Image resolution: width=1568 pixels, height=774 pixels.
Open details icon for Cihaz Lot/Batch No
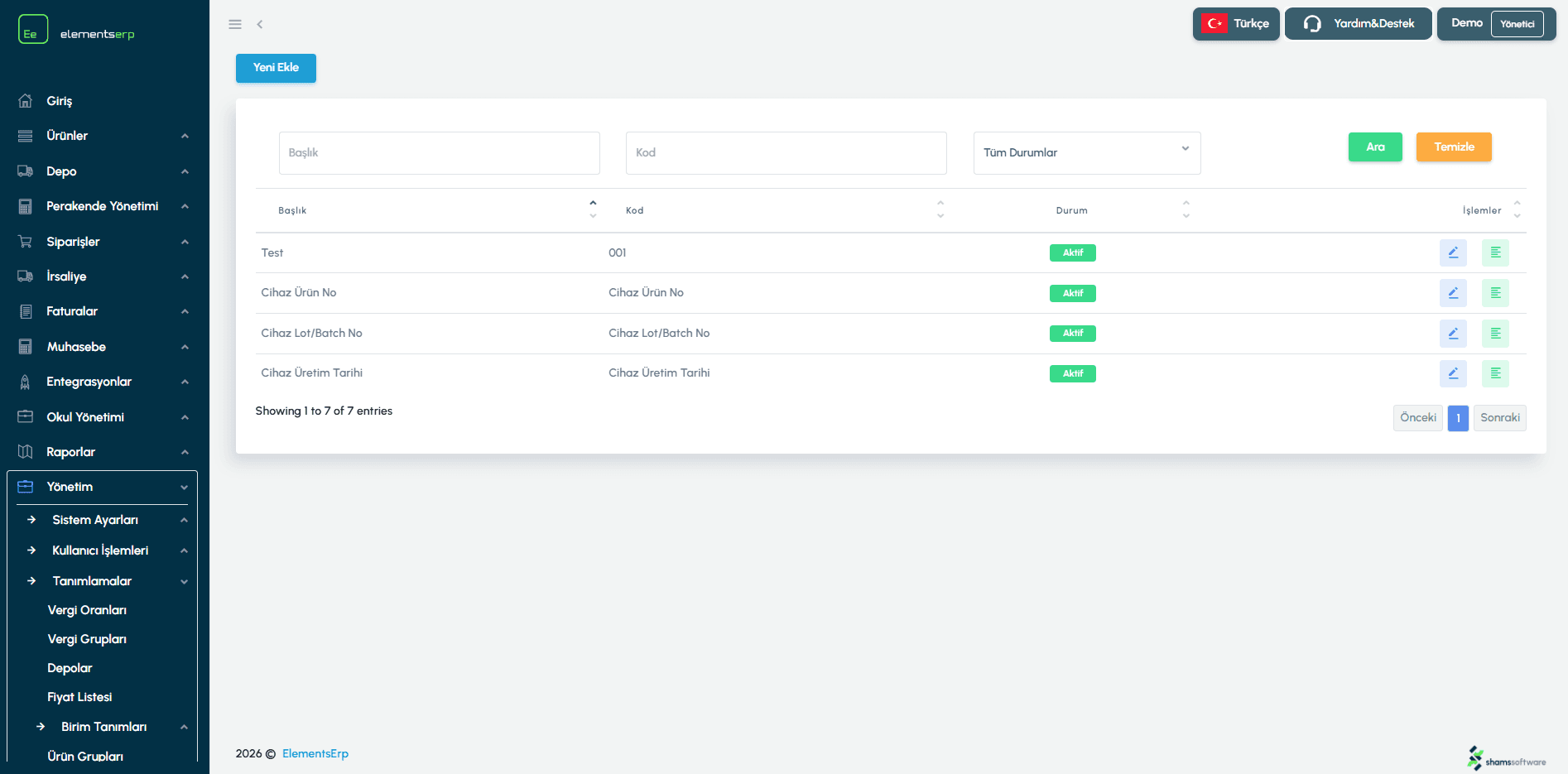pyautogui.click(x=1495, y=334)
